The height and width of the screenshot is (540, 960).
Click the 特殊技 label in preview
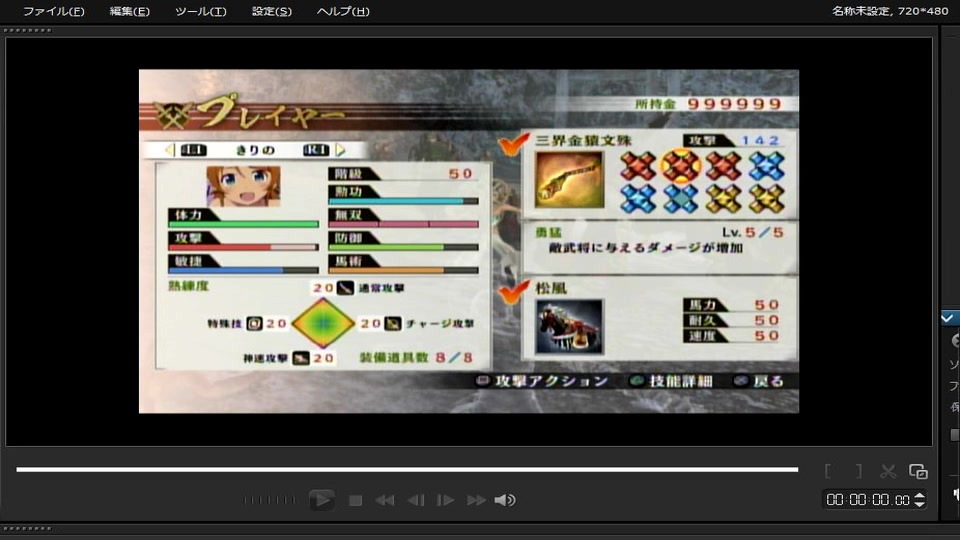pos(225,324)
